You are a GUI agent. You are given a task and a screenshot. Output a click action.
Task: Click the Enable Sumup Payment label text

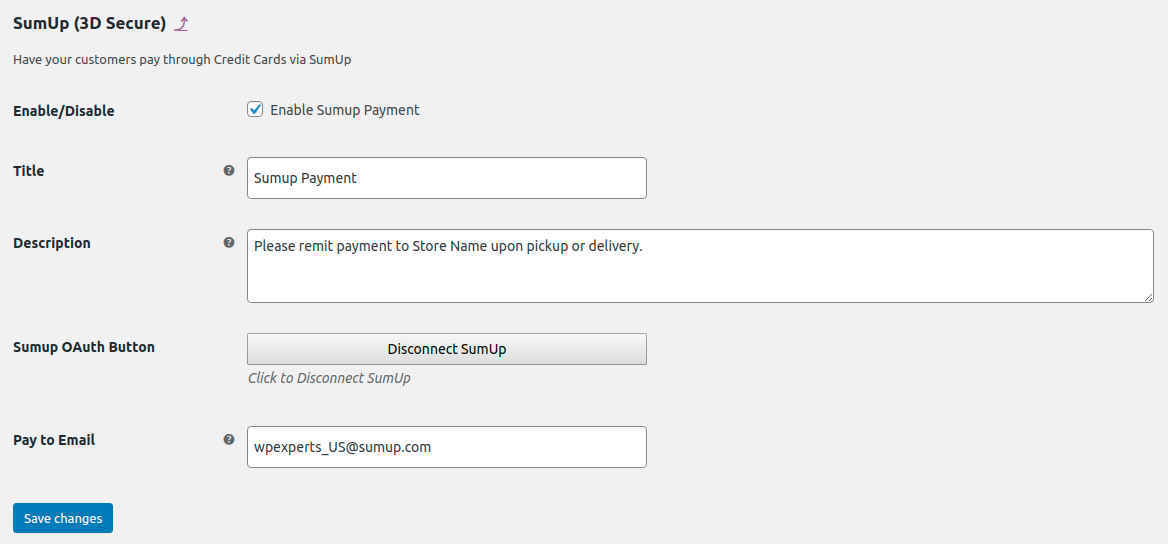(x=345, y=110)
